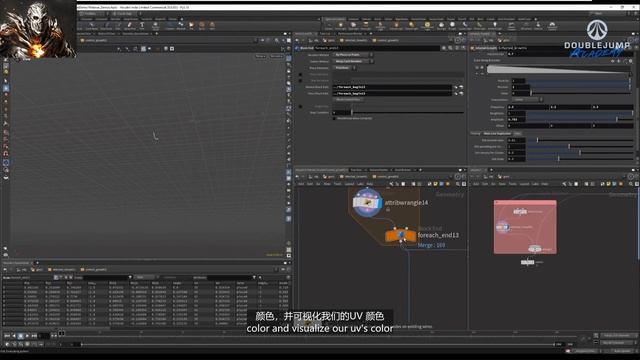The height and width of the screenshot is (360, 640).
Task: Open Edit menu in left network editor
Action: (310, 184)
